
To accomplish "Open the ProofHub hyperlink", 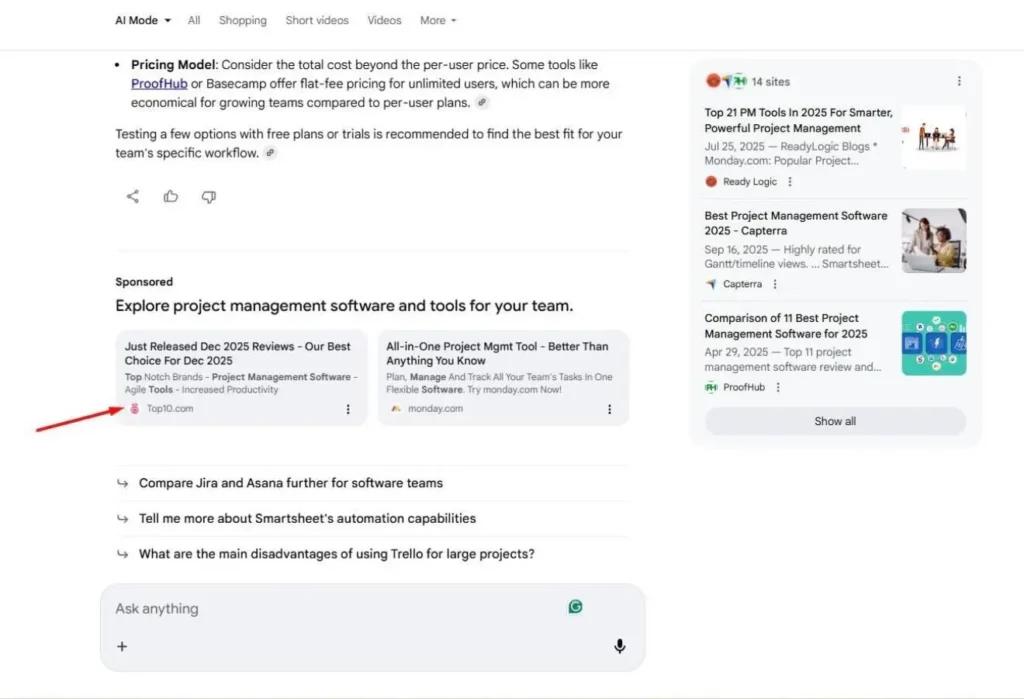I will (159, 84).
